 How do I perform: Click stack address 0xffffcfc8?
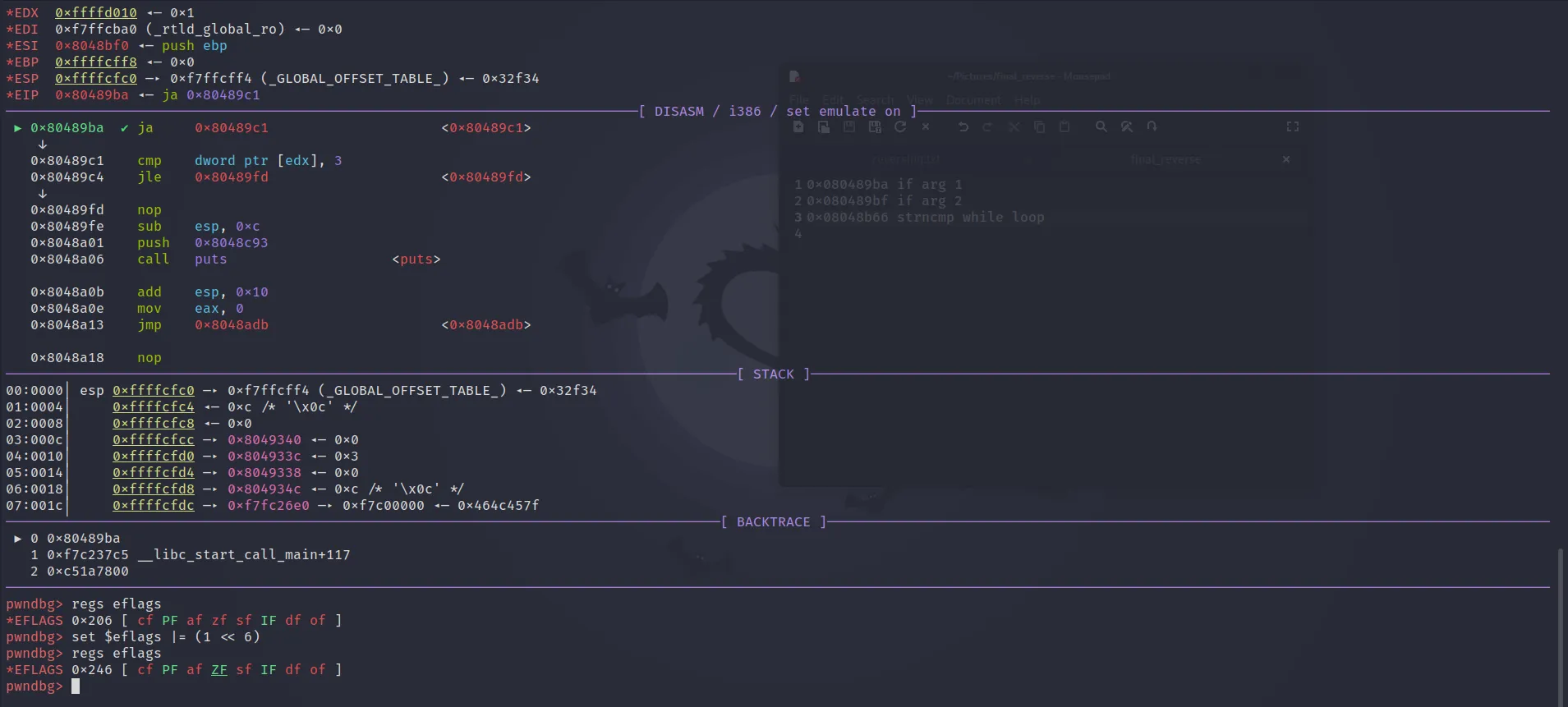tap(154, 424)
